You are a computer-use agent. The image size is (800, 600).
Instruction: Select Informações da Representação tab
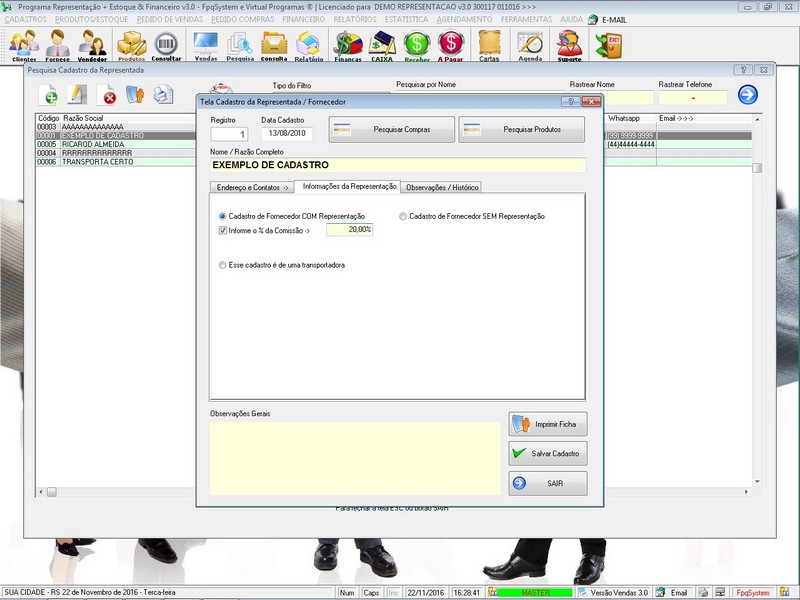[x=349, y=186]
